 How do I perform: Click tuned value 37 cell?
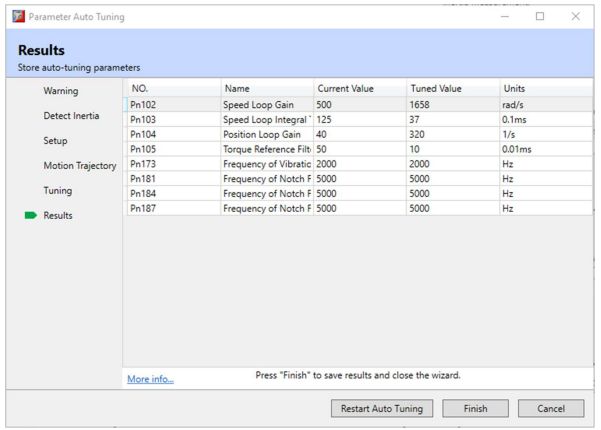coord(453,120)
